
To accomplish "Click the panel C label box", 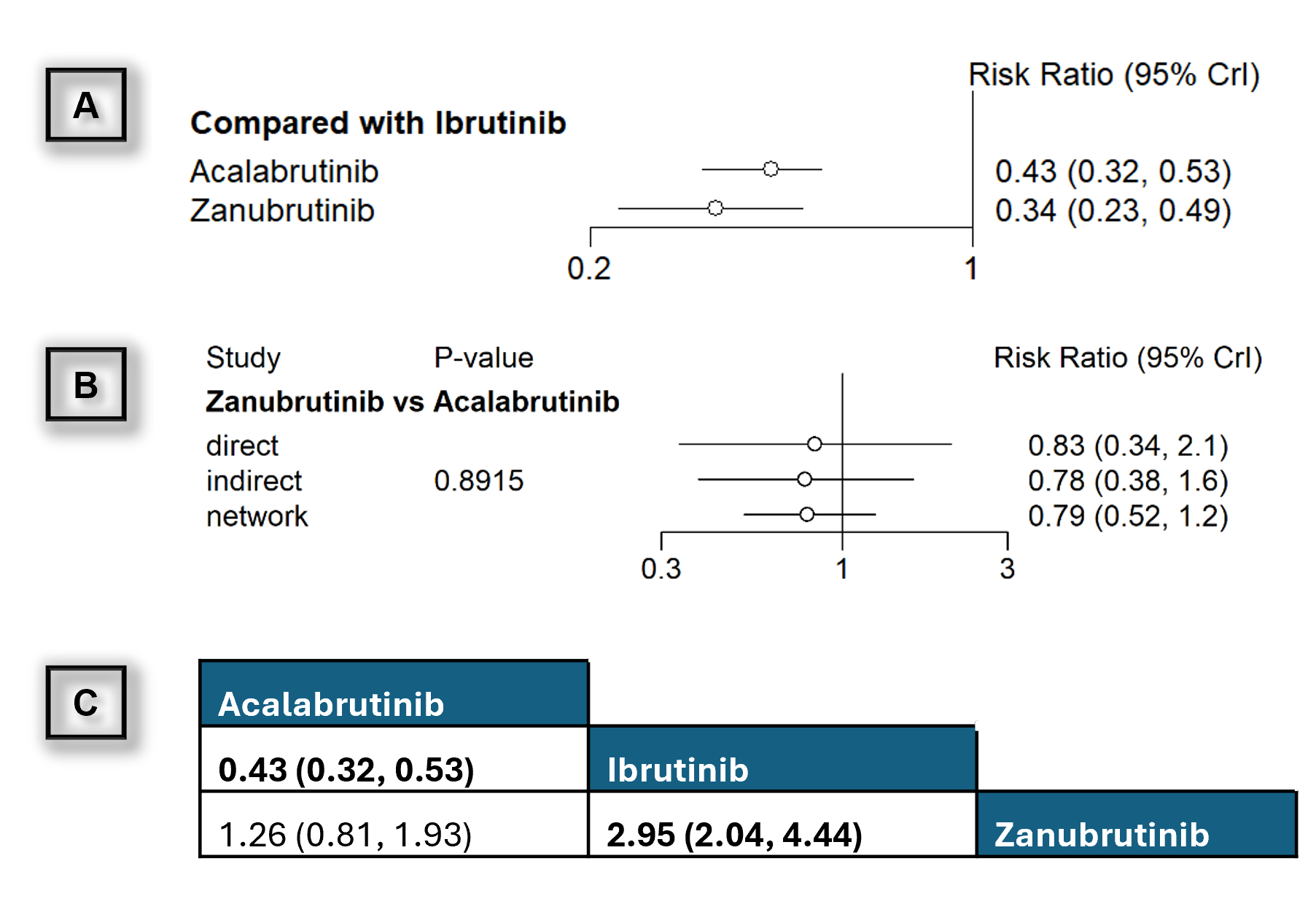I will click(86, 702).
